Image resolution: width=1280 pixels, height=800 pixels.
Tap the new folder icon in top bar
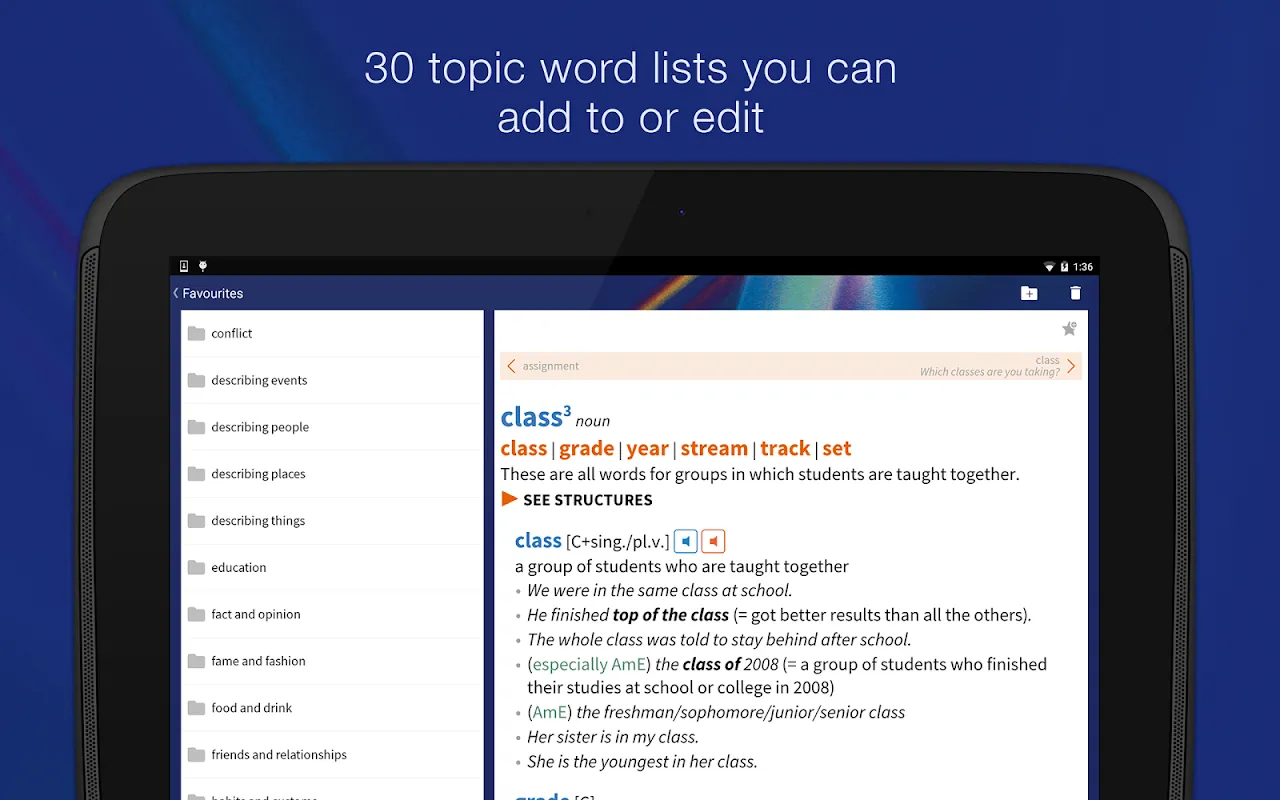(x=1029, y=293)
